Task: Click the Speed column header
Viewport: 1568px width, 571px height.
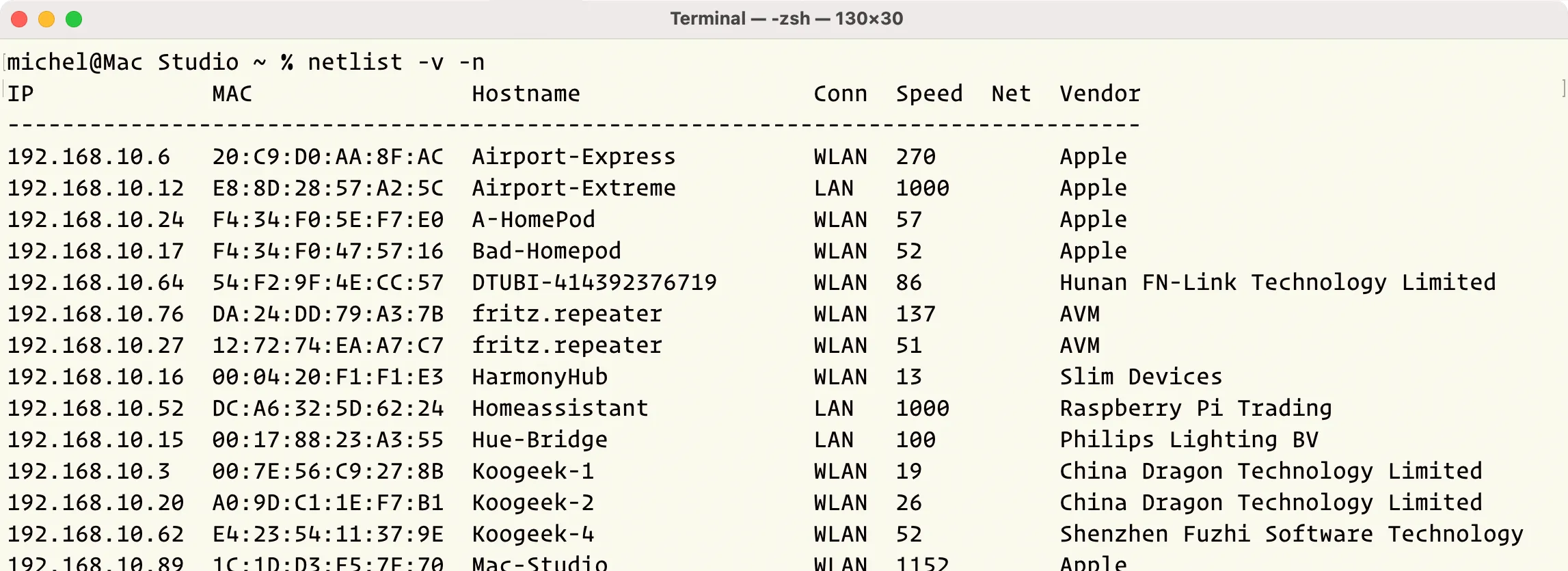Action: coord(929,94)
